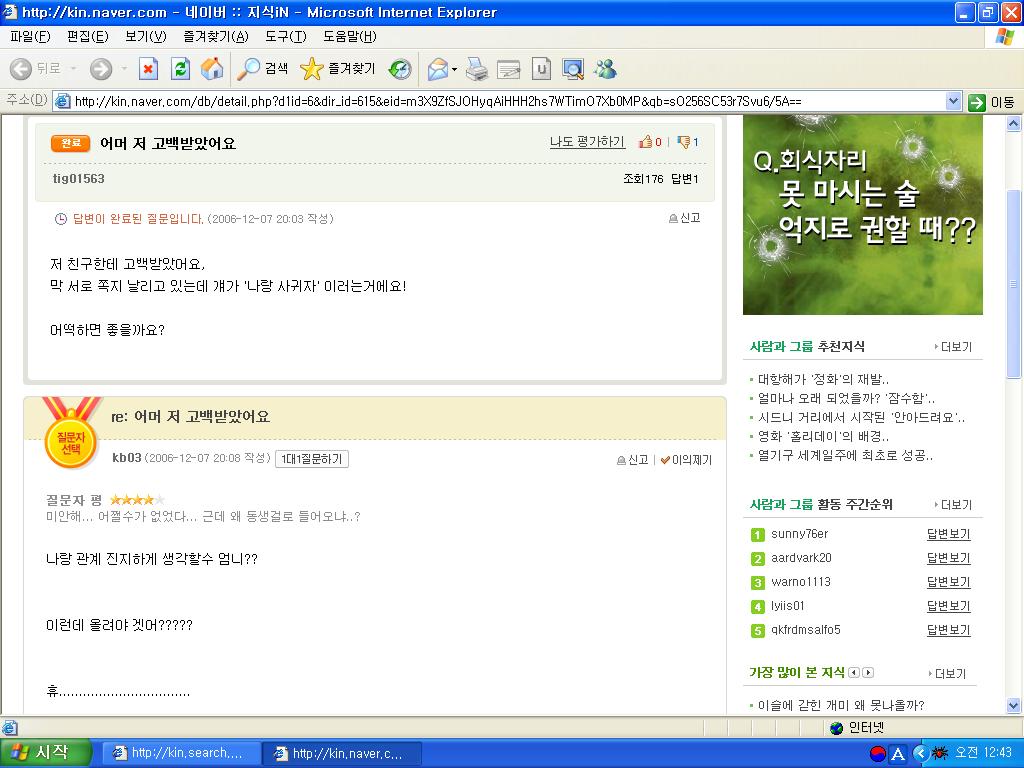This screenshot has height=768, width=1024.
Task: Open the 검색 search toolbar button
Action: coord(263,69)
